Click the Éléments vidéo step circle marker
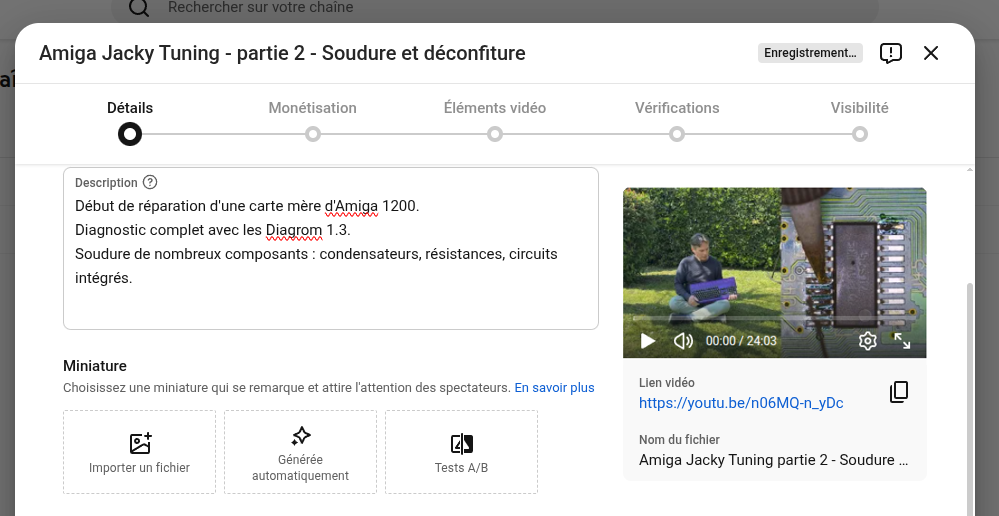This screenshot has width=999, height=516. (x=495, y=134)
